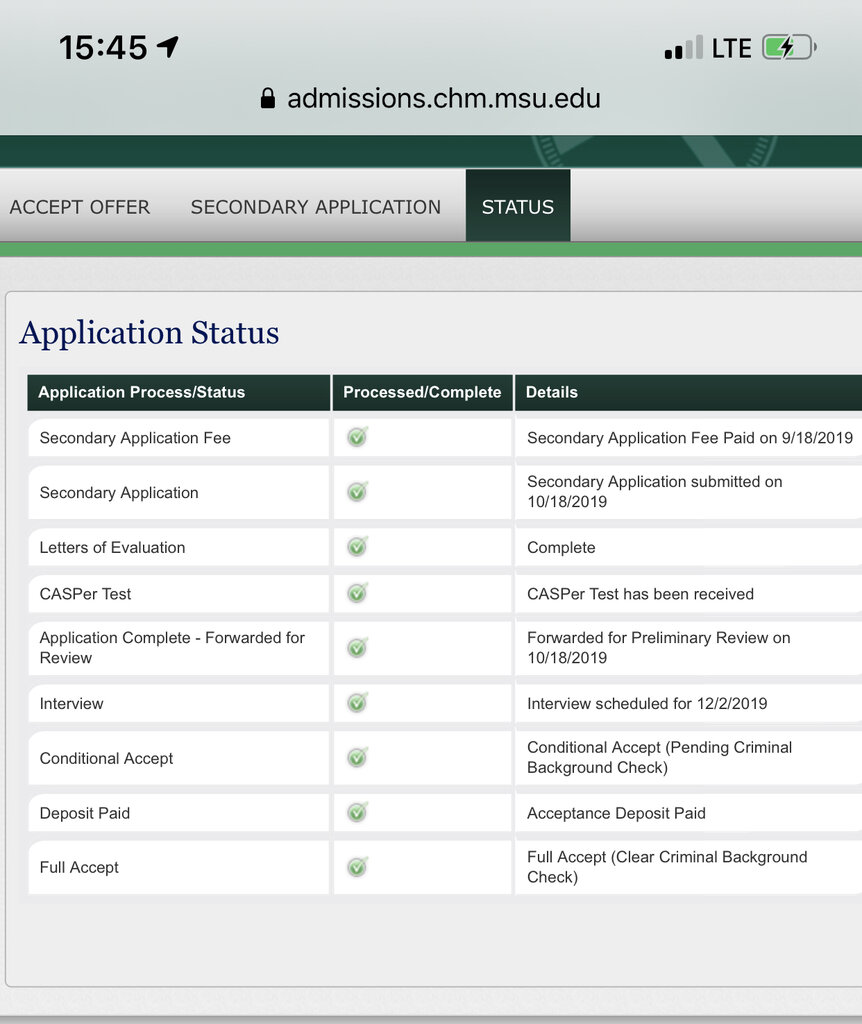Open the ACCEPT OFFER tab
This screenshot has height=1024, width=862.
[80, 207]
